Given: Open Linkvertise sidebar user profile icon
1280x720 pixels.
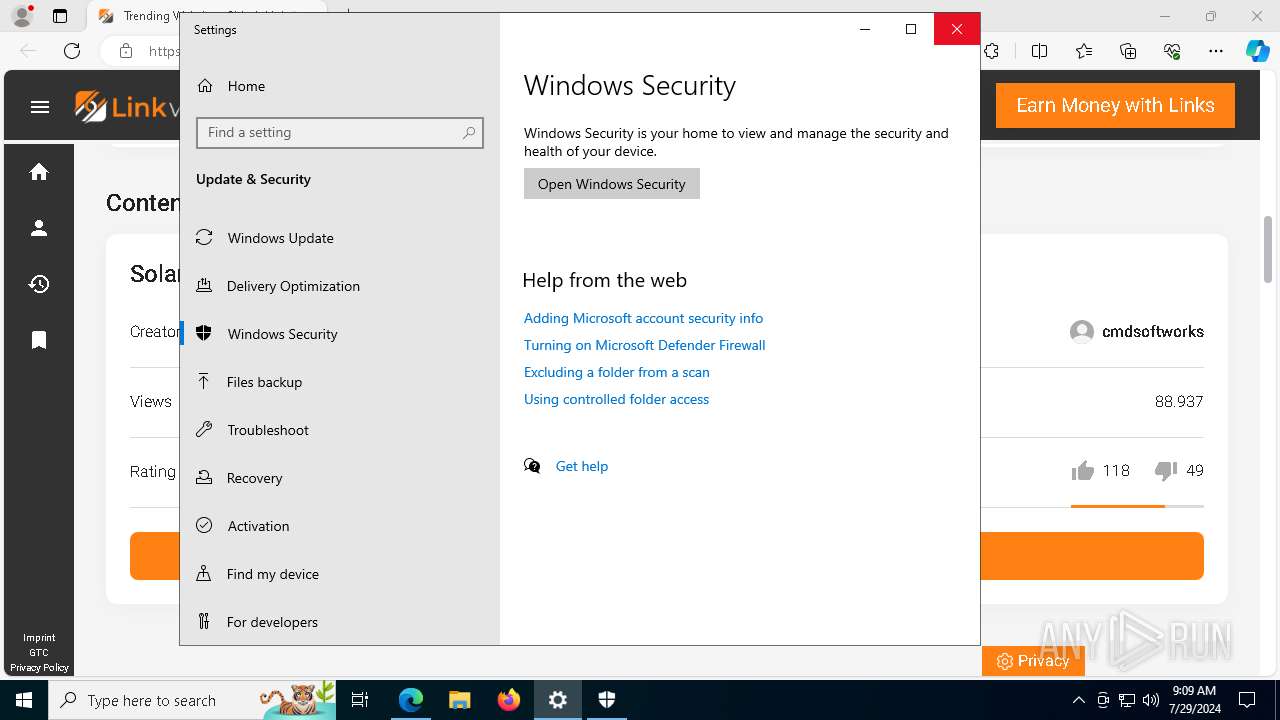Looking at the screenshot, I should point(39,228).
